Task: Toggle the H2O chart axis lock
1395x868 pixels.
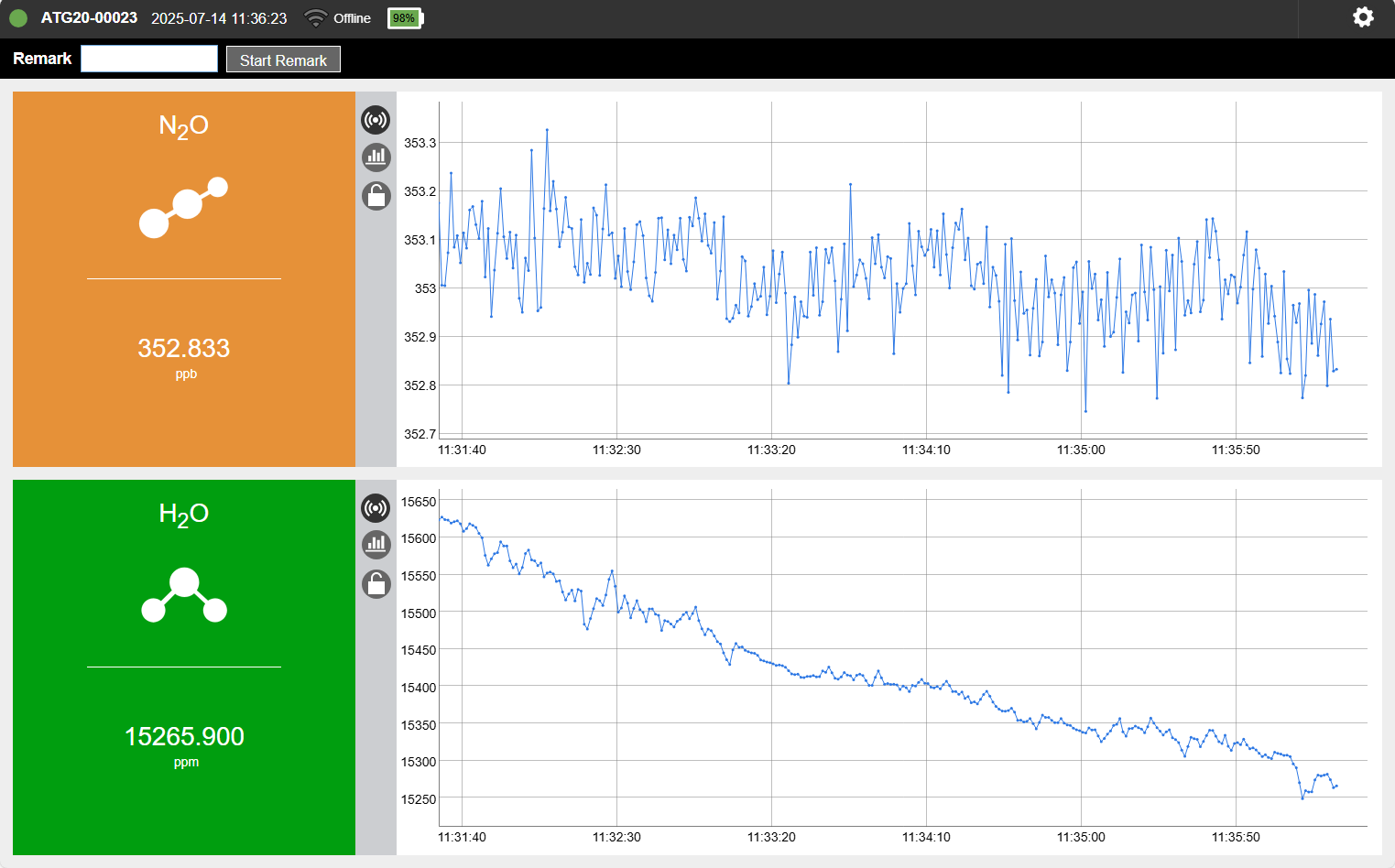Action: pyautogui.click(x=376, y=583)
